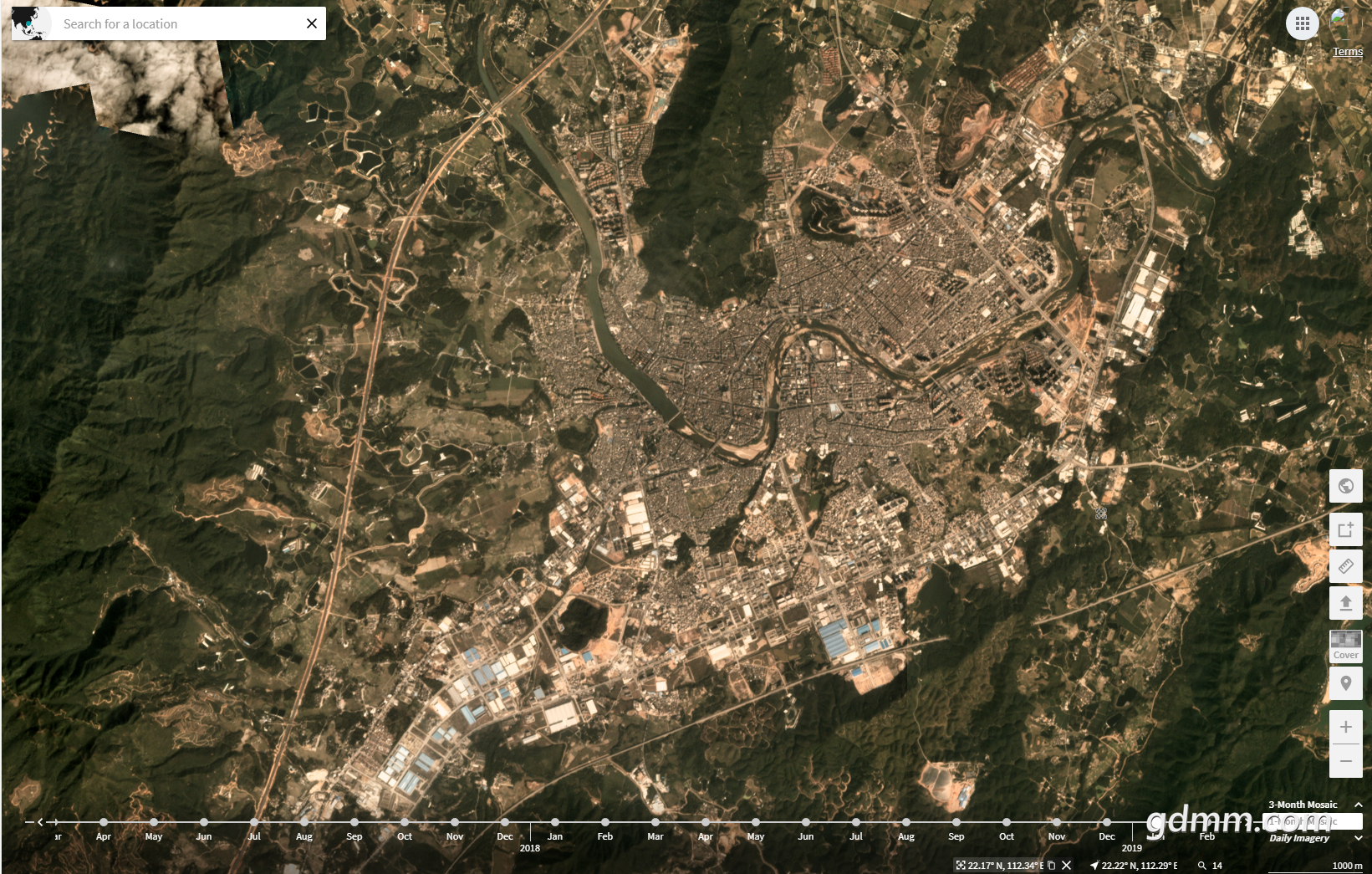Select the 3-Month Mosaic option
This screenshot has height=874, width=1372.
(x=1302, y=805)
